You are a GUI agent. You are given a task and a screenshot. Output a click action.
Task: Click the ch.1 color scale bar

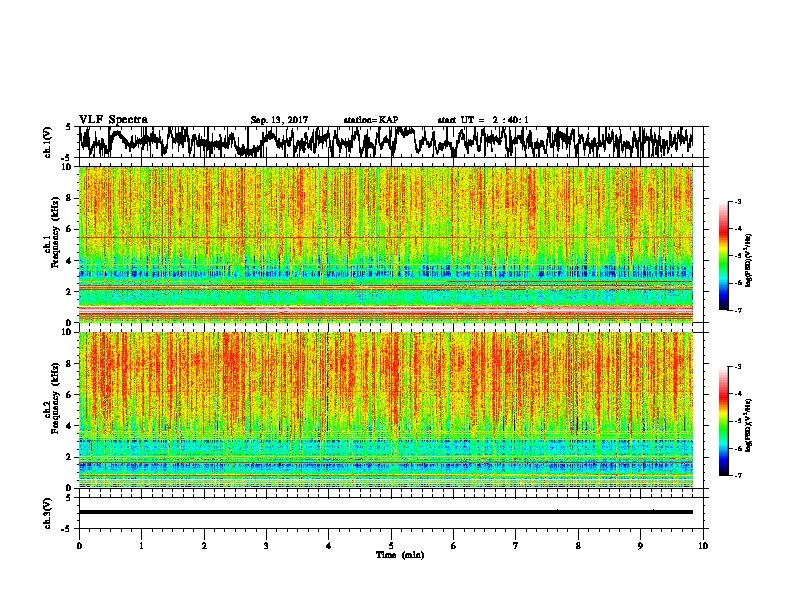click(x=723, y=256)
